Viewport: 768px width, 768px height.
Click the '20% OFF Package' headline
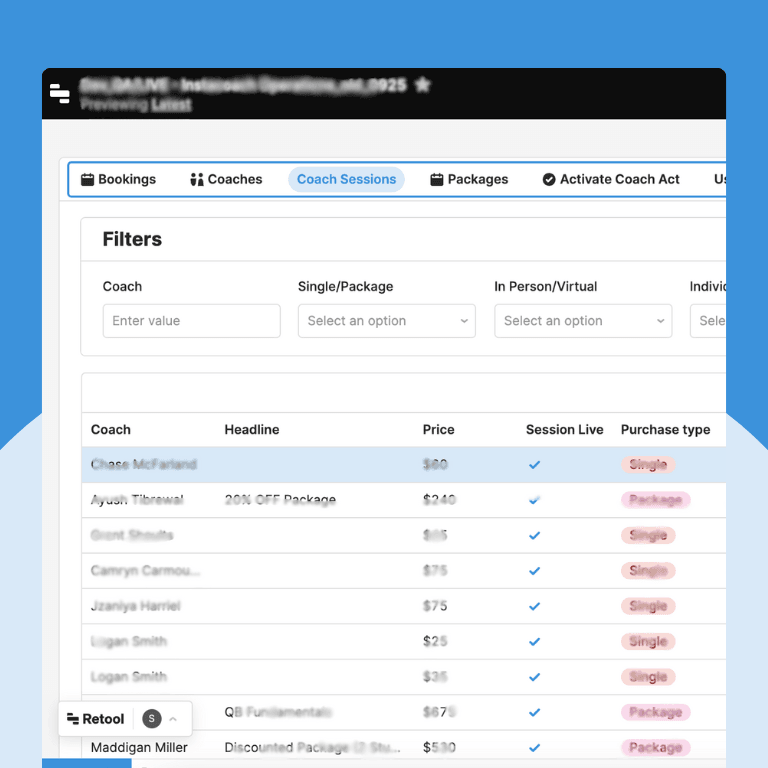(280, 500)
